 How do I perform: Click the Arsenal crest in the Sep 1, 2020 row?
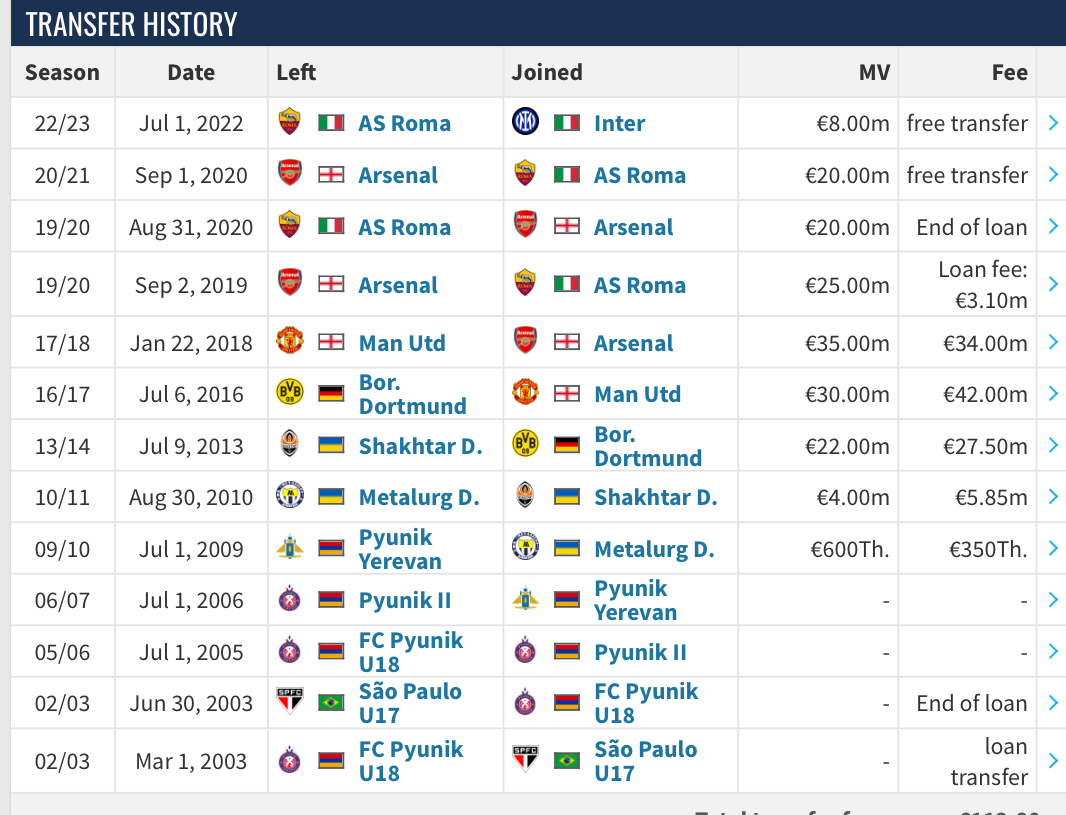tap(290, 173)
